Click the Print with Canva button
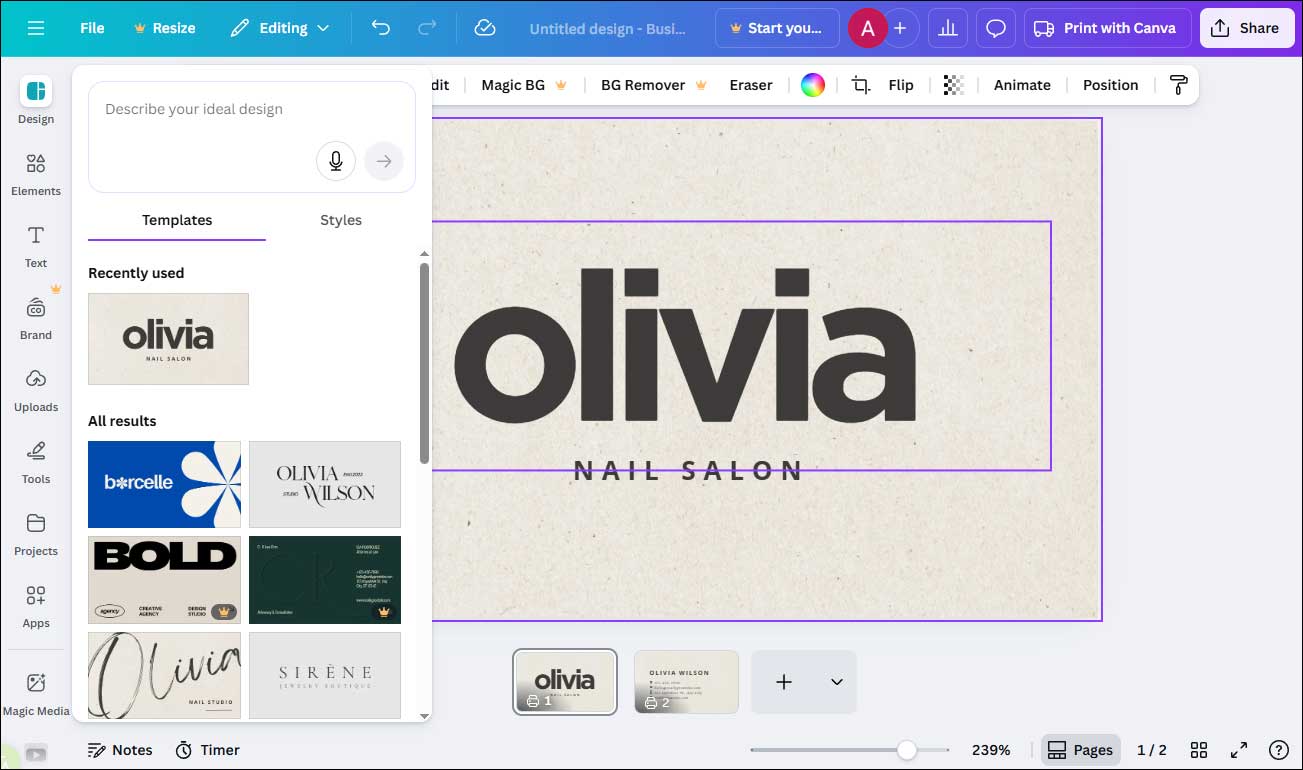Viewport: 1303px width, 770px height. pos(1107,28)
